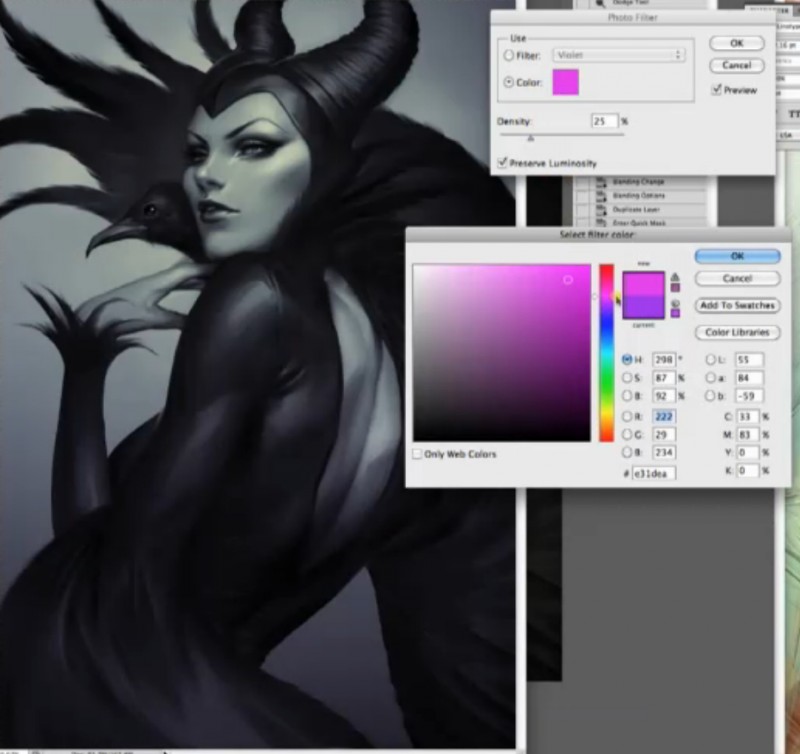Select the Color radio button in Photo Filter
The image size is (800, 754).
(x=509, y=82)
